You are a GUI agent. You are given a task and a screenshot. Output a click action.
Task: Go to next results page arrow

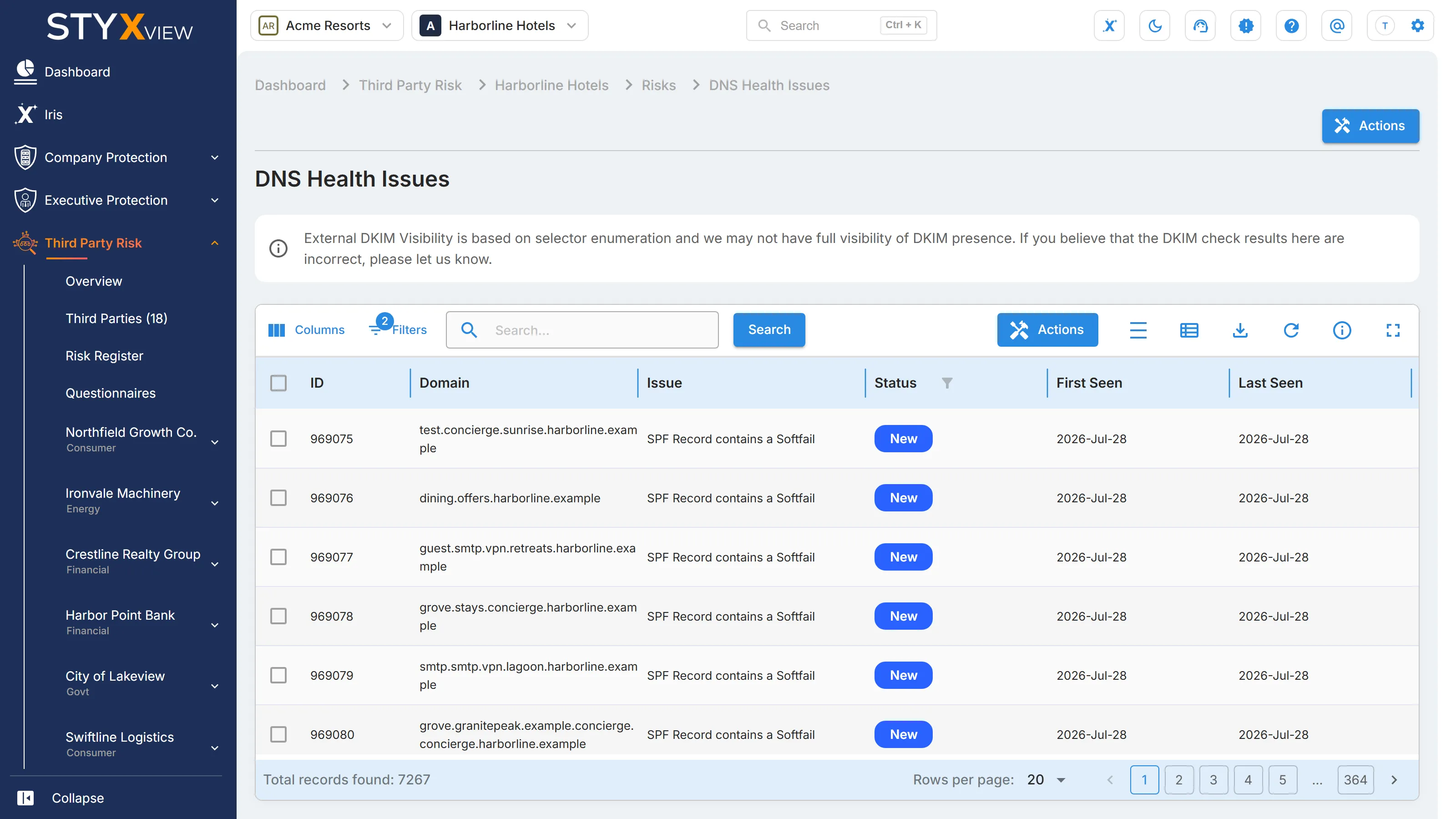point(1394,780)
